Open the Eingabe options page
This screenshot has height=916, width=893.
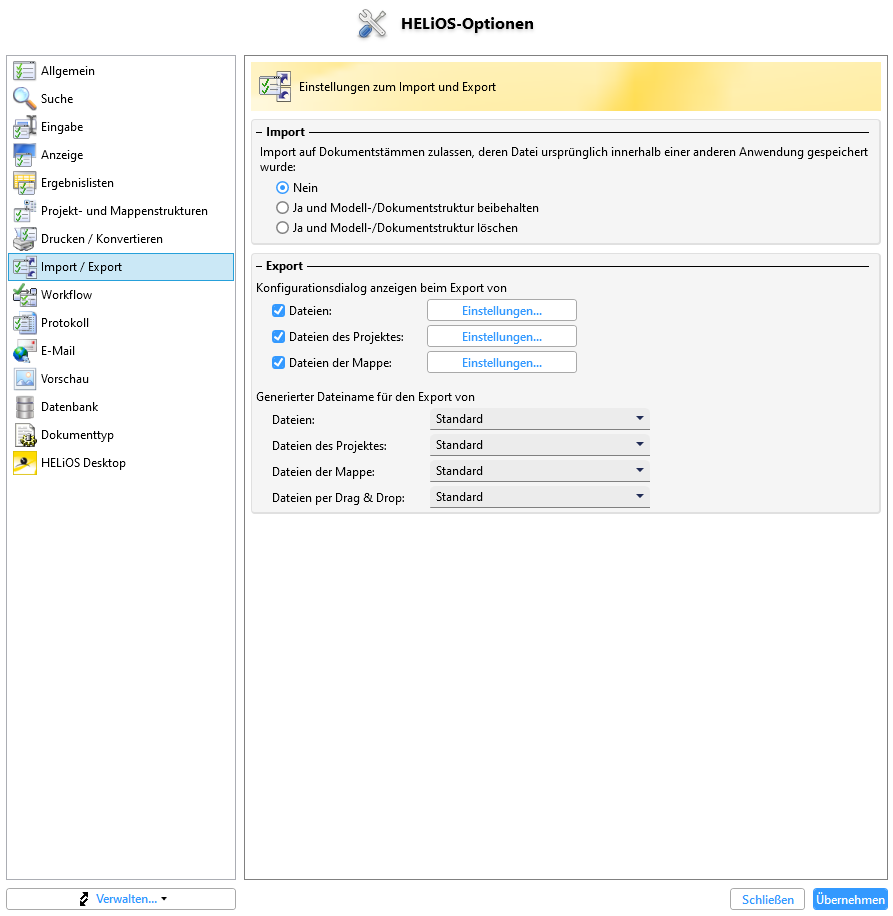pyautogui.click(x=121, y=127)
